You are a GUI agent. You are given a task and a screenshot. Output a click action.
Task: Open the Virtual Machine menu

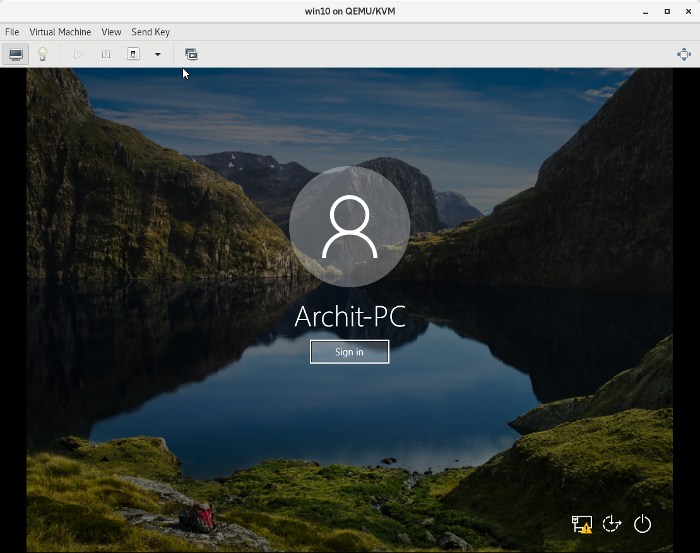click(x=60, y=32)
